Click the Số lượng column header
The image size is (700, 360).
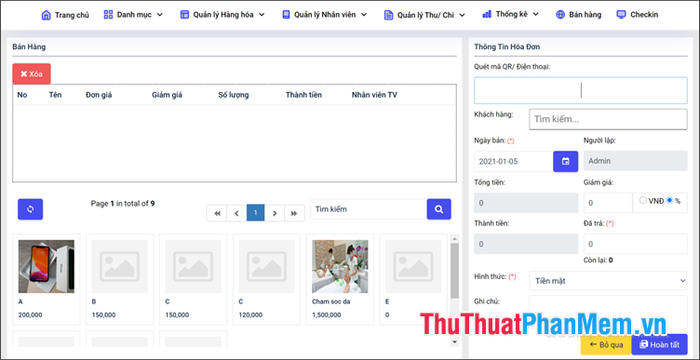(x=233, y=95)
